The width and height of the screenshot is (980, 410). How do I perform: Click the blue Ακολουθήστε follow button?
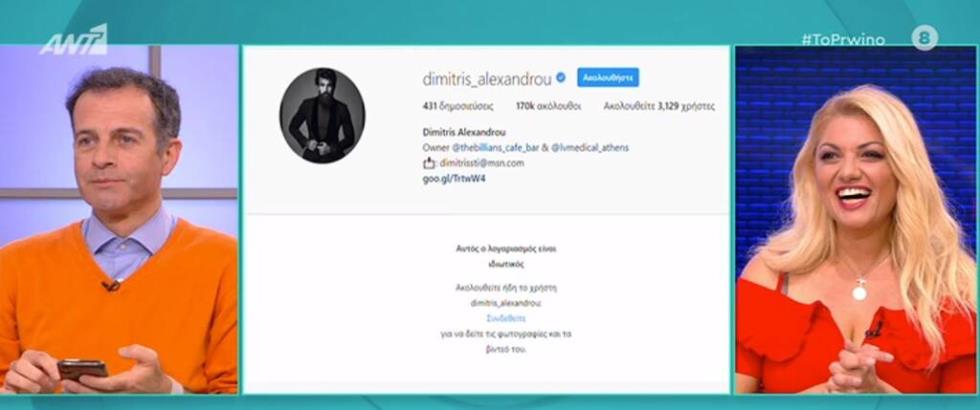point(608,78)
